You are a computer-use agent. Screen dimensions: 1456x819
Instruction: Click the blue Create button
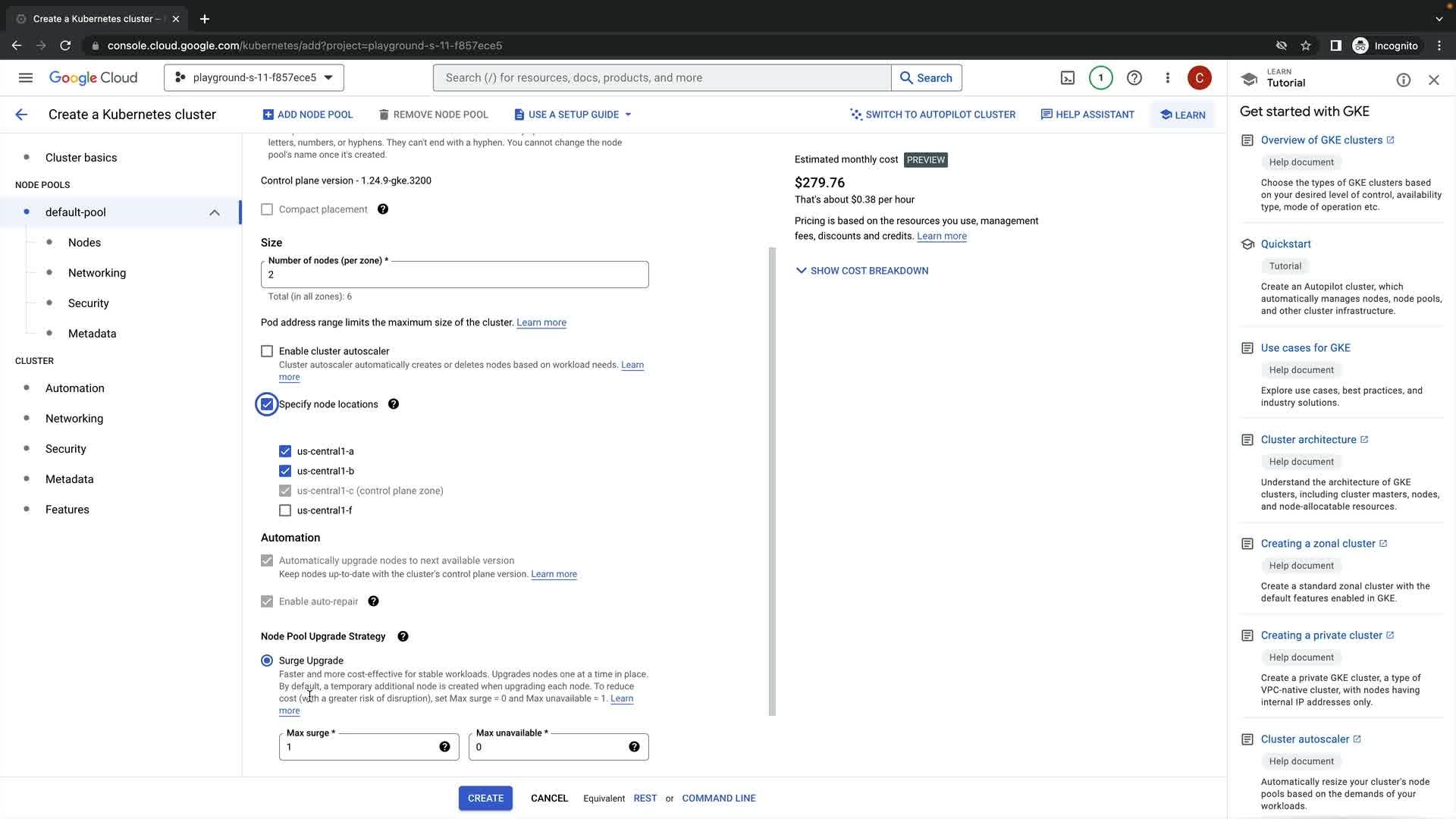(x=485, y=799)
